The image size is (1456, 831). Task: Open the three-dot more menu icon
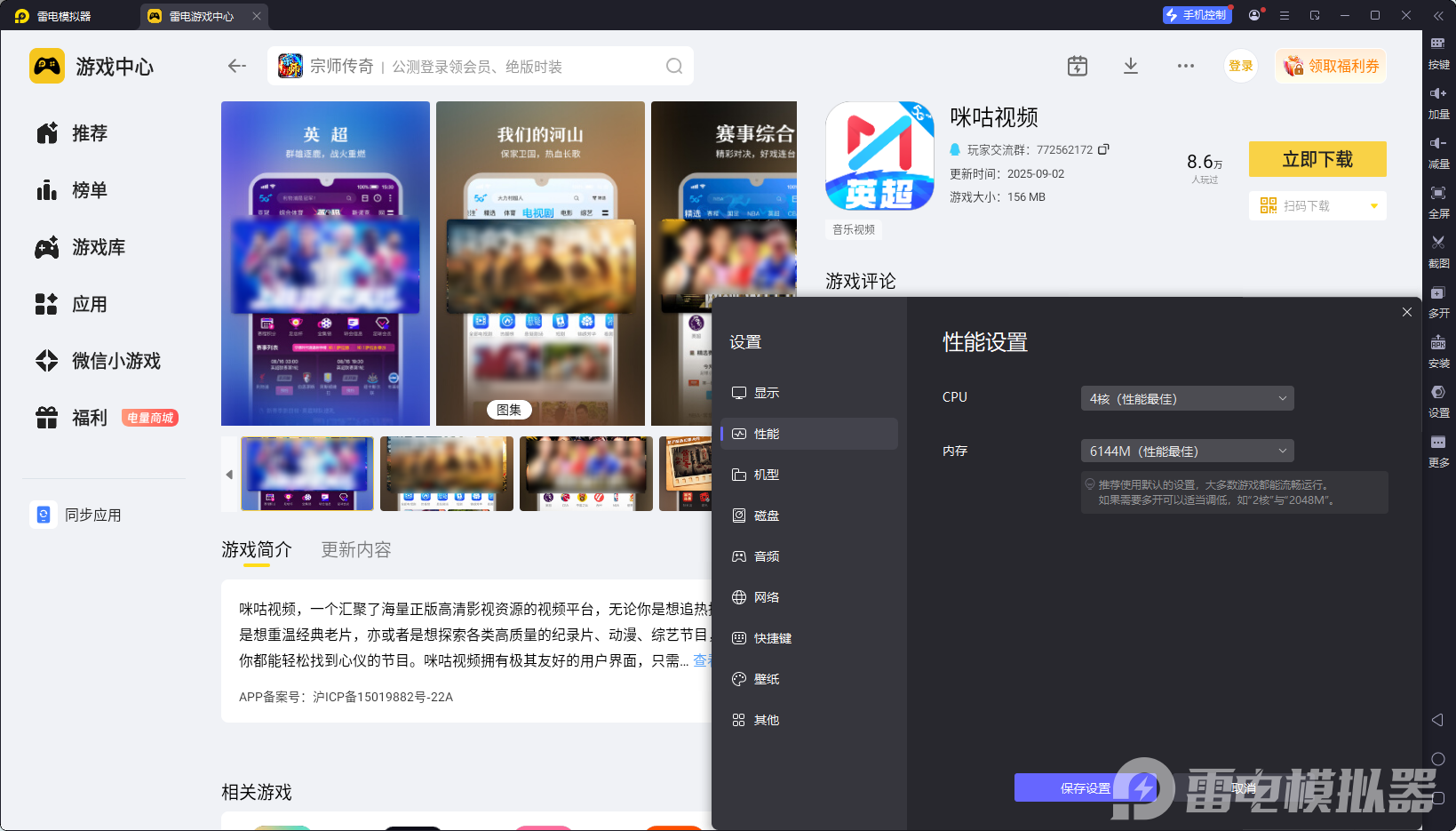1186,66
